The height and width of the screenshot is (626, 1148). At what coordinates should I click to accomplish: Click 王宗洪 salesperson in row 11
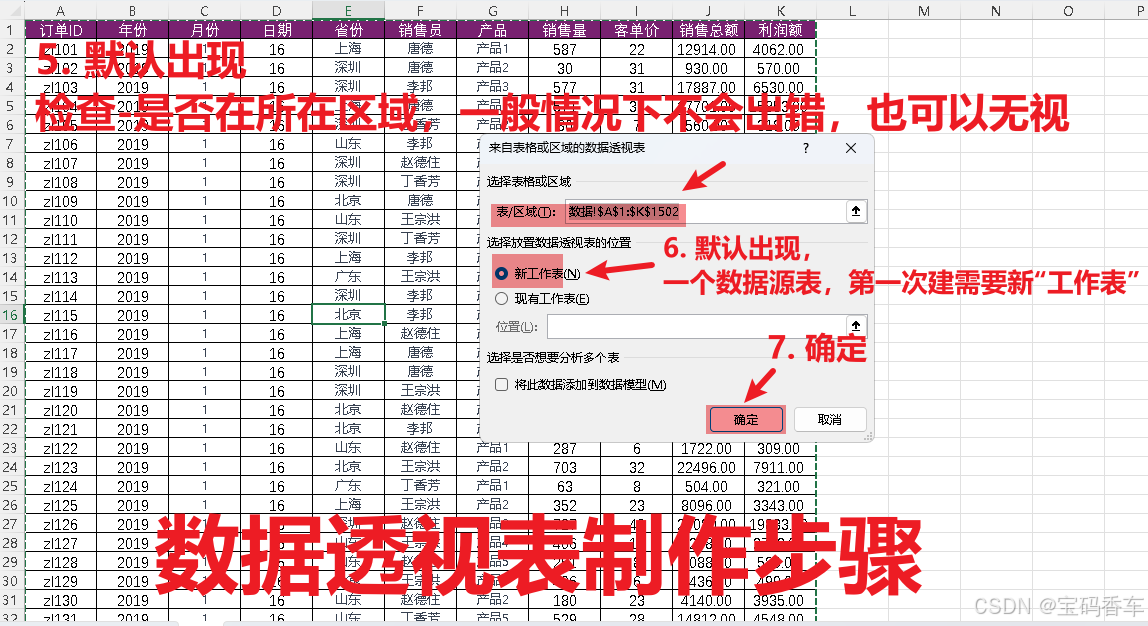pos(420,220)
